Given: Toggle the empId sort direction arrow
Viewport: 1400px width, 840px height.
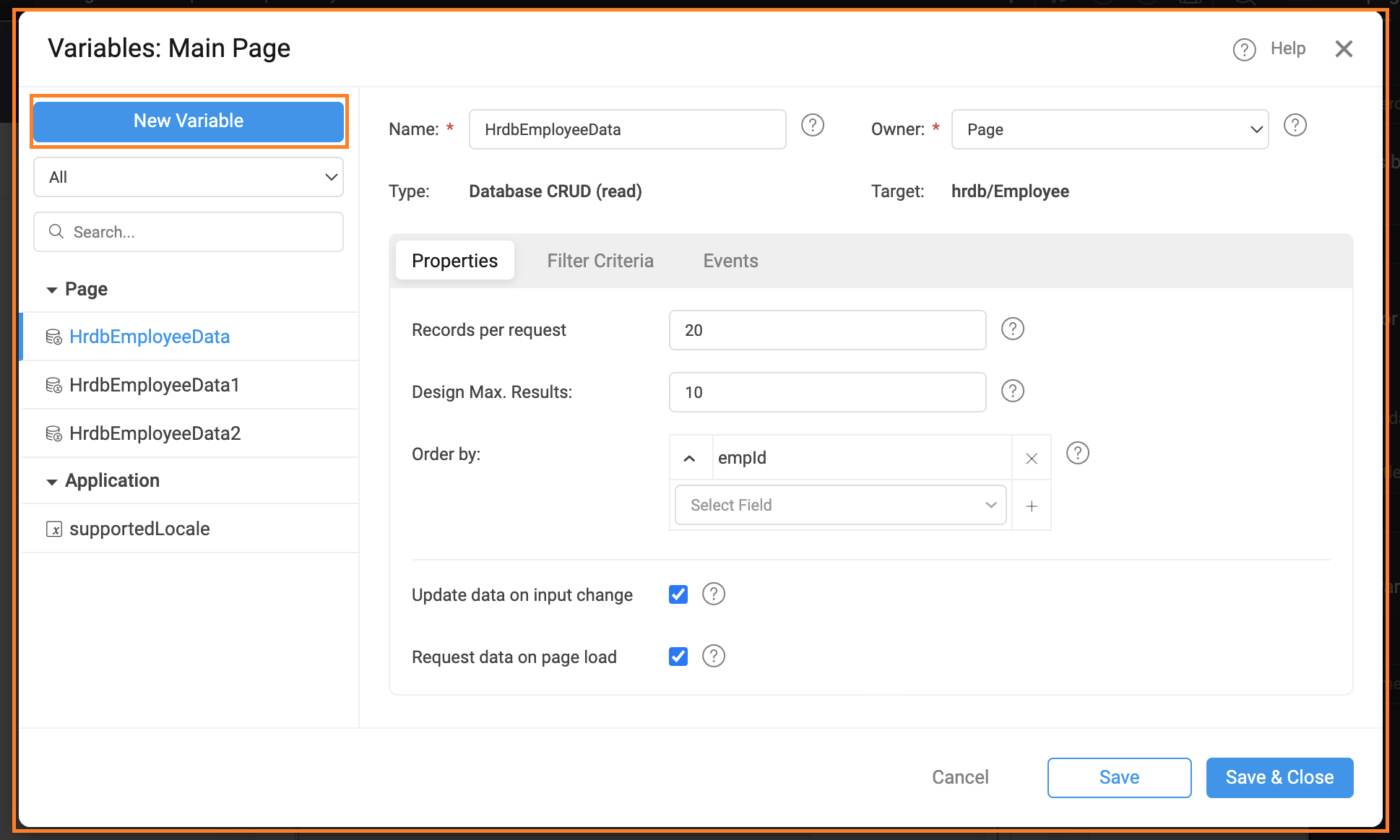Looking at the screenshot, I should (x=690, y=457).
